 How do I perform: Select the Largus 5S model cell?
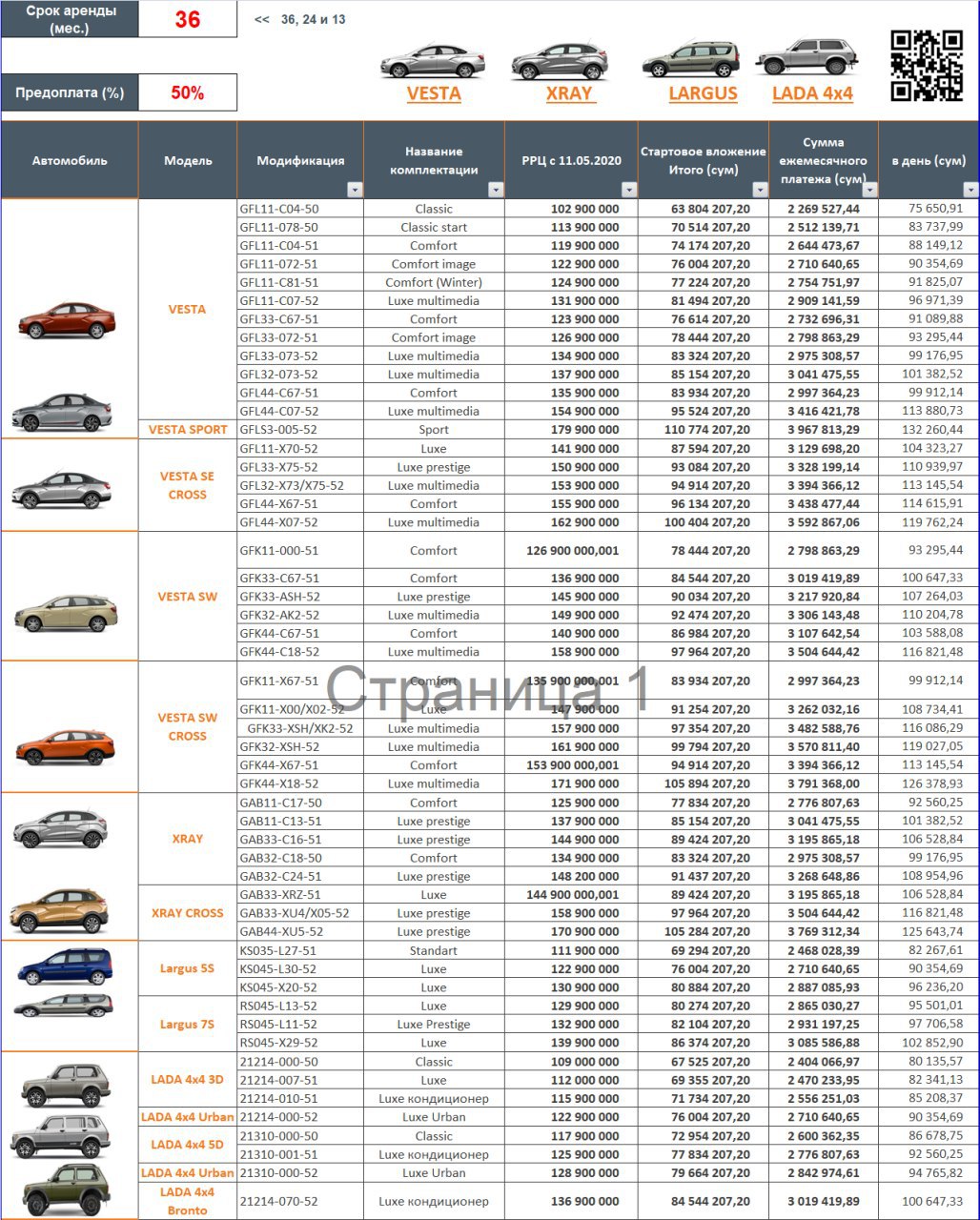[x=188, y=968]
